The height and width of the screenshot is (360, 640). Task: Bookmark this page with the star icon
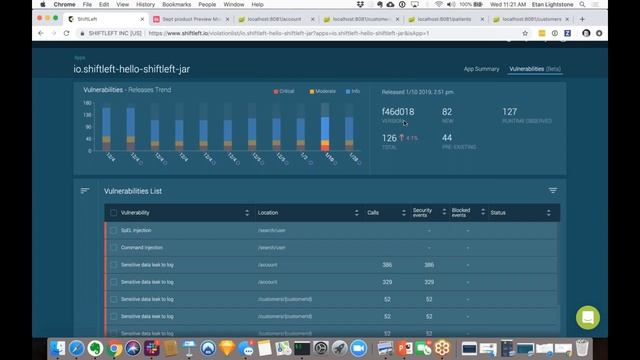pos(525,33)
